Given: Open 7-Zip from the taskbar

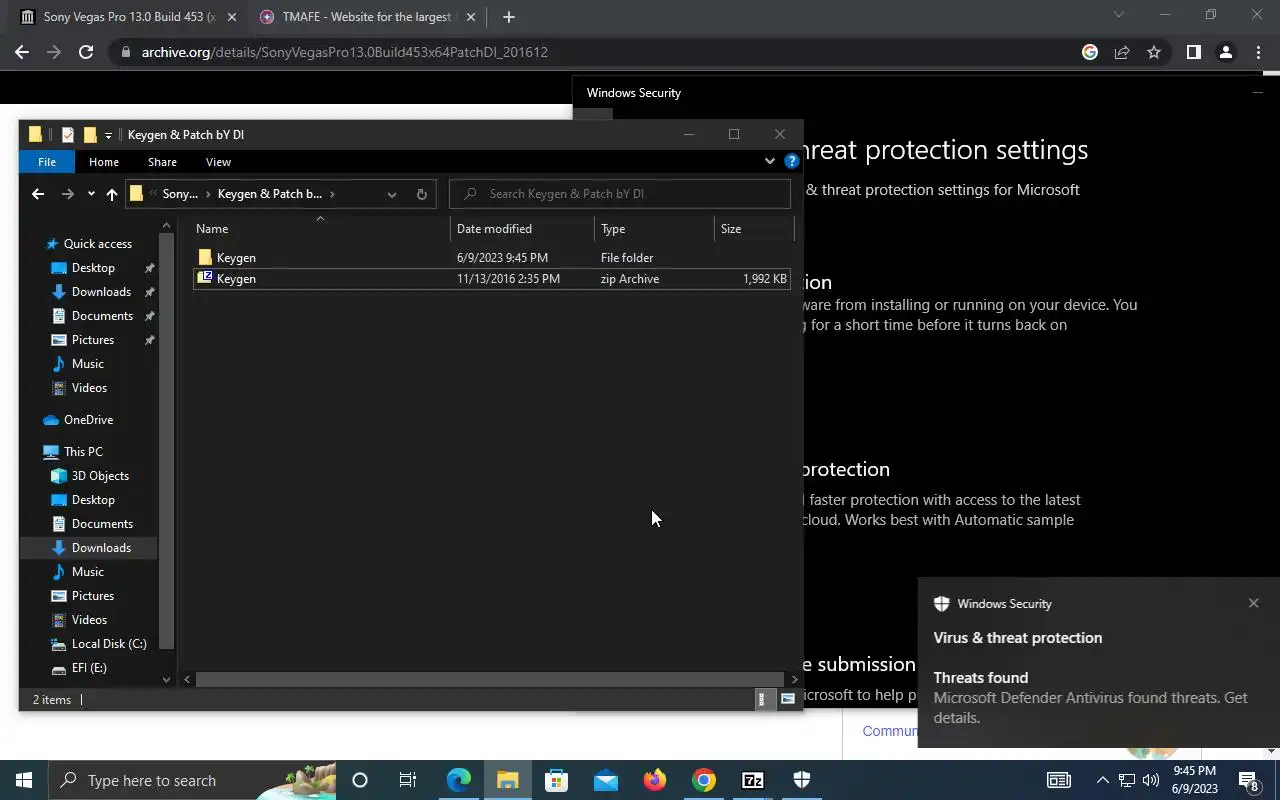Looking at the screenshot, I should pyautogui.click(x=753, y=780).
